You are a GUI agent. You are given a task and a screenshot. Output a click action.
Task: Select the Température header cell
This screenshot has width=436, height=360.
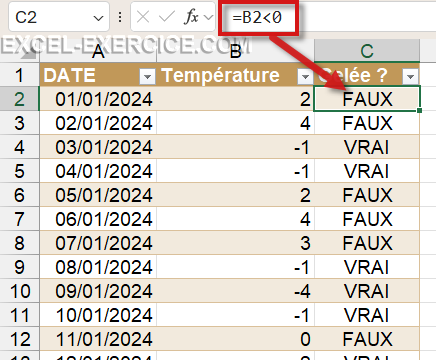point(235,75)
